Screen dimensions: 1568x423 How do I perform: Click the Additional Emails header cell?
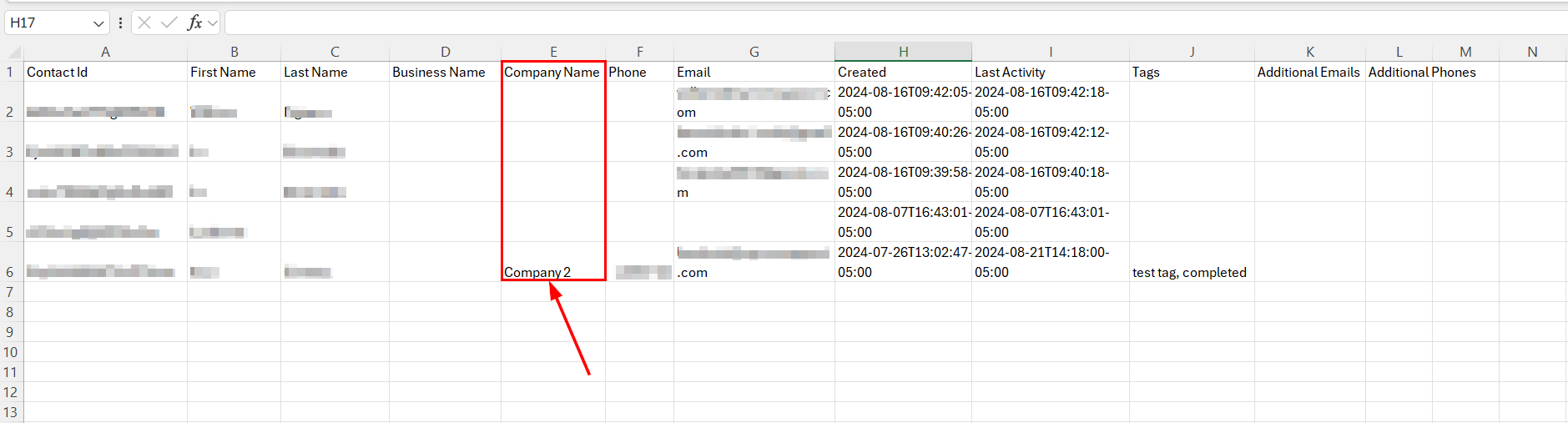[1308, 73]
